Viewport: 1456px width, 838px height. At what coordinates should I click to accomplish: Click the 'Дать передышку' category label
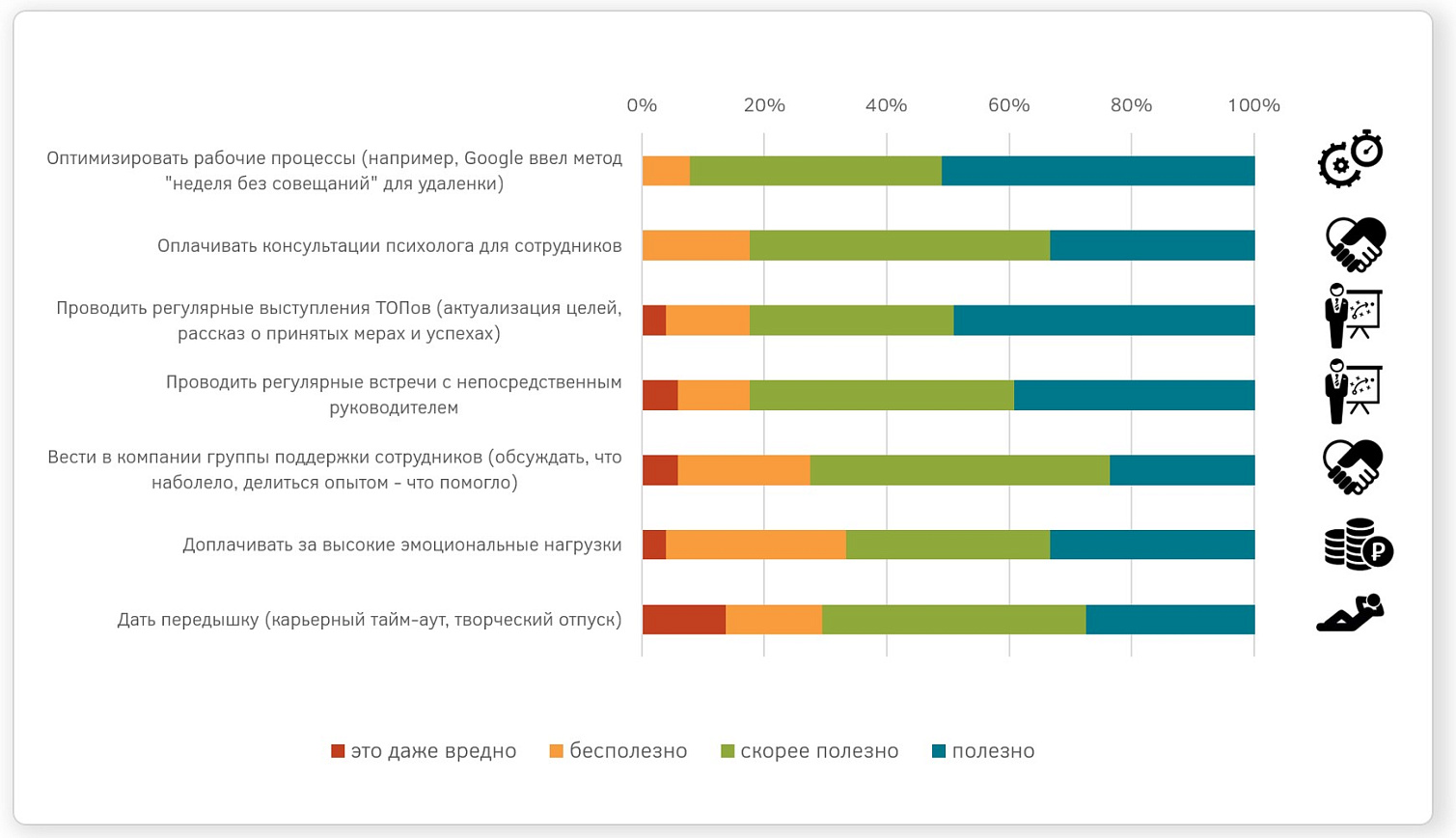tap(370, 620)
